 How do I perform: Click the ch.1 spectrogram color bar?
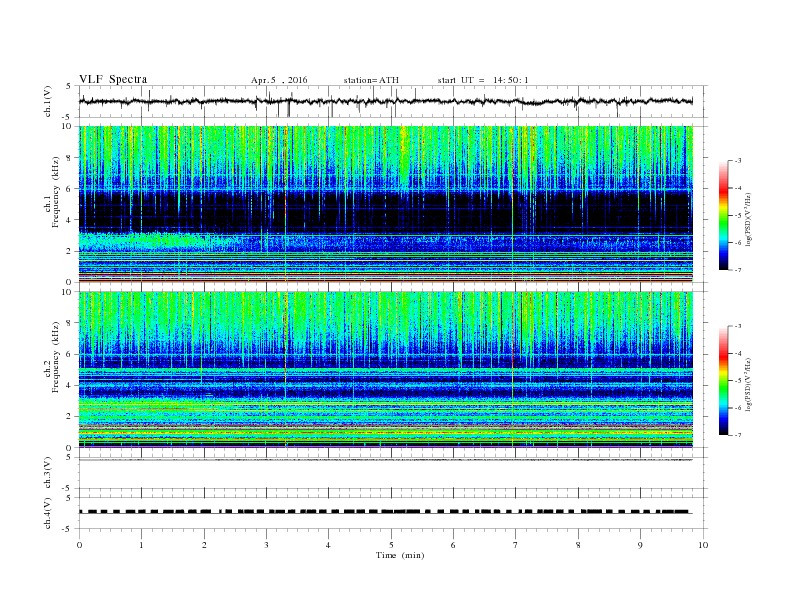tap(723, 216)
